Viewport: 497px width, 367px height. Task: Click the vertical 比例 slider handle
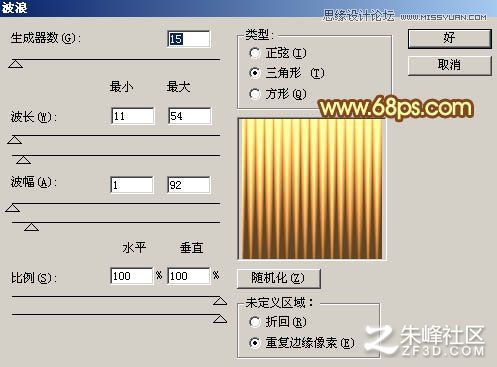(220, 319)
